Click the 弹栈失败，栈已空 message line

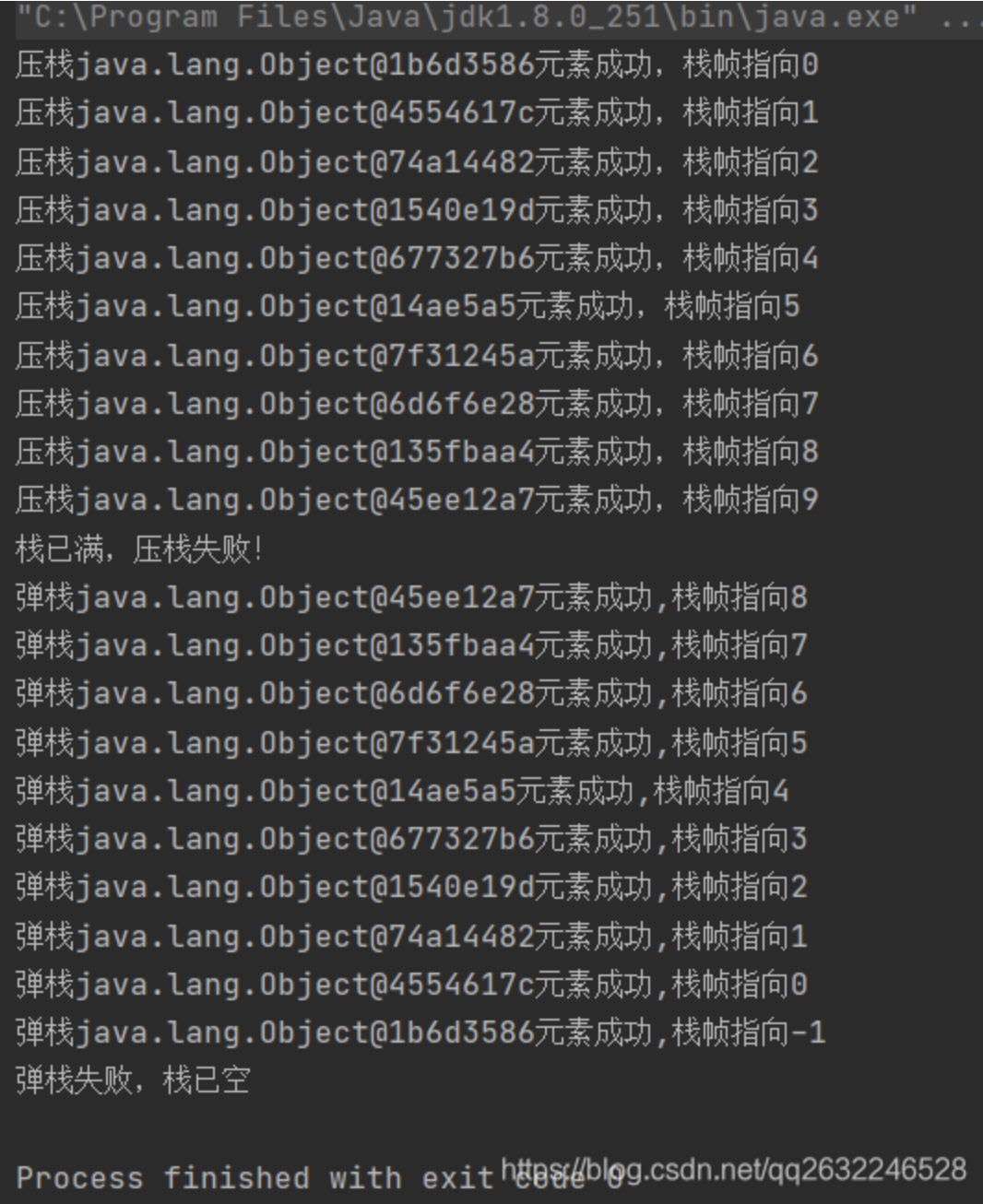pyautogui.click(x=133, y=1080)
